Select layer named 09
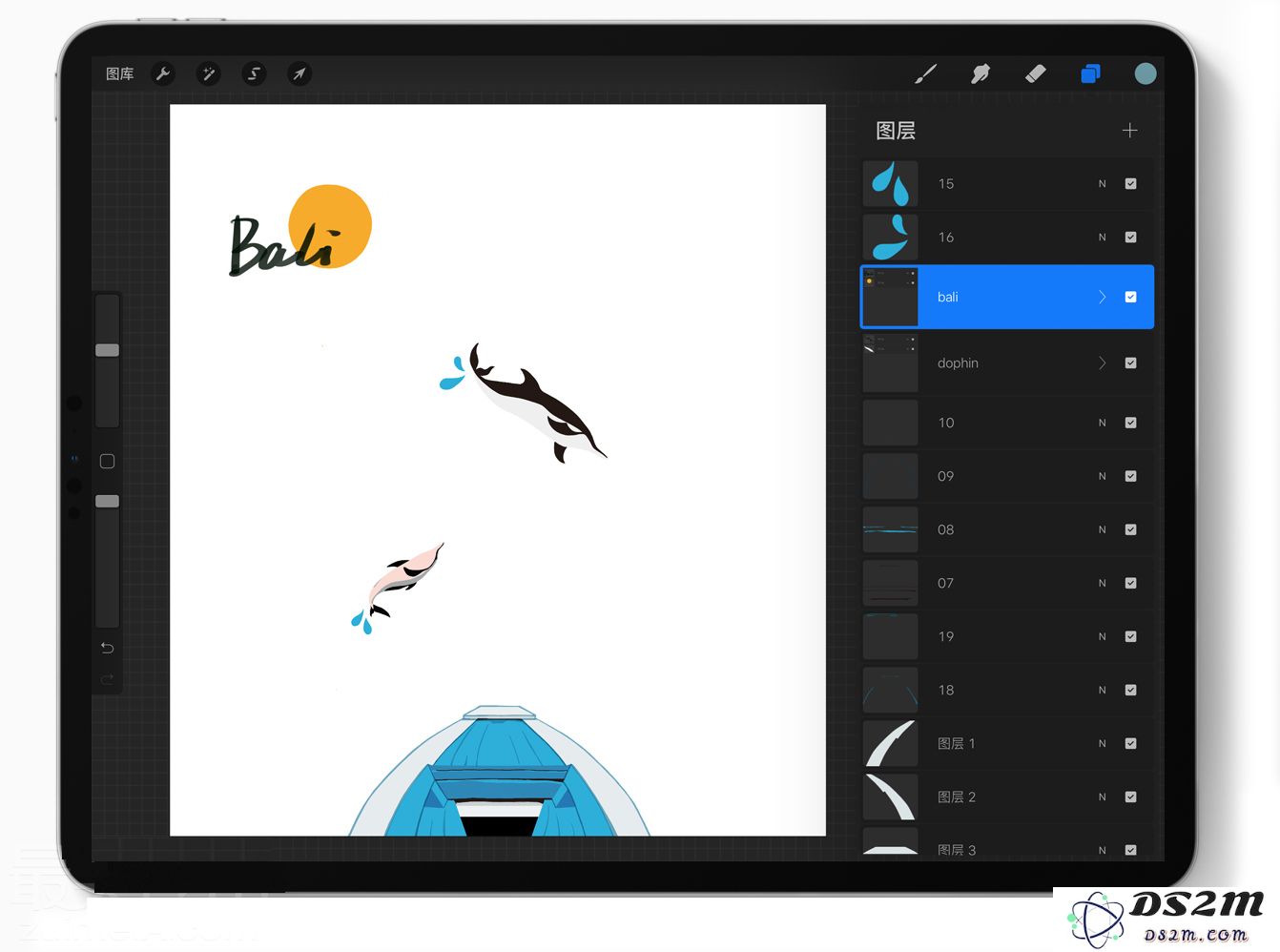1280x952 pixels. 1007,476
